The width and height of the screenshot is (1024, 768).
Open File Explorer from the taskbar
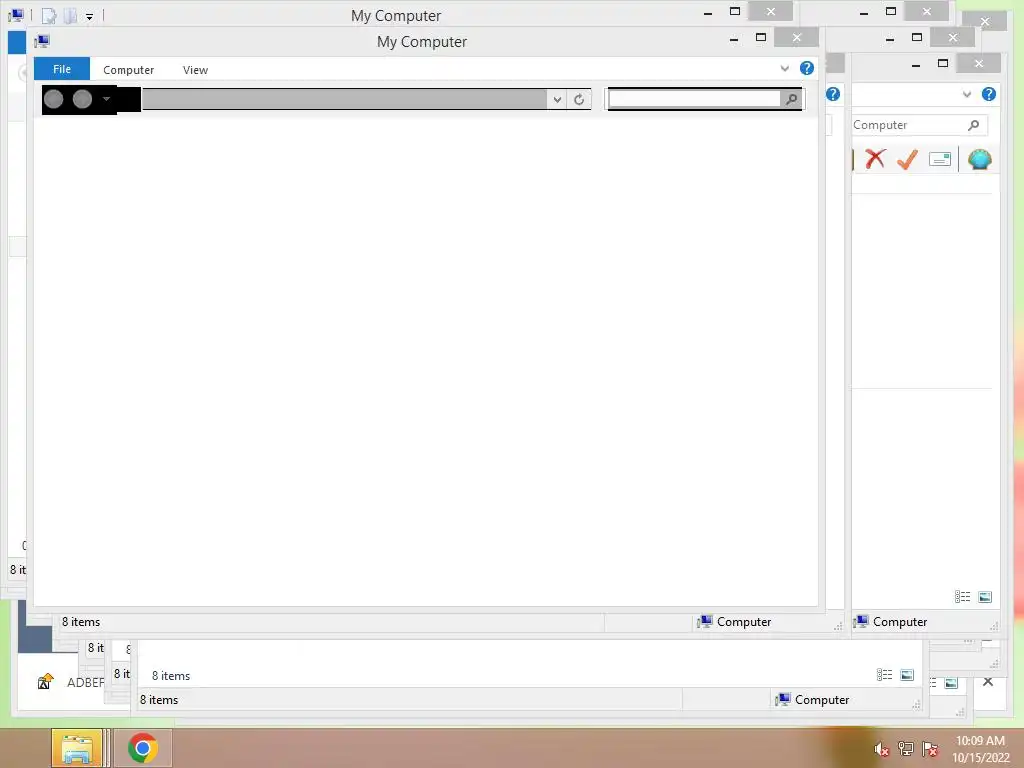pyautogui.click(x=76, y=748)
